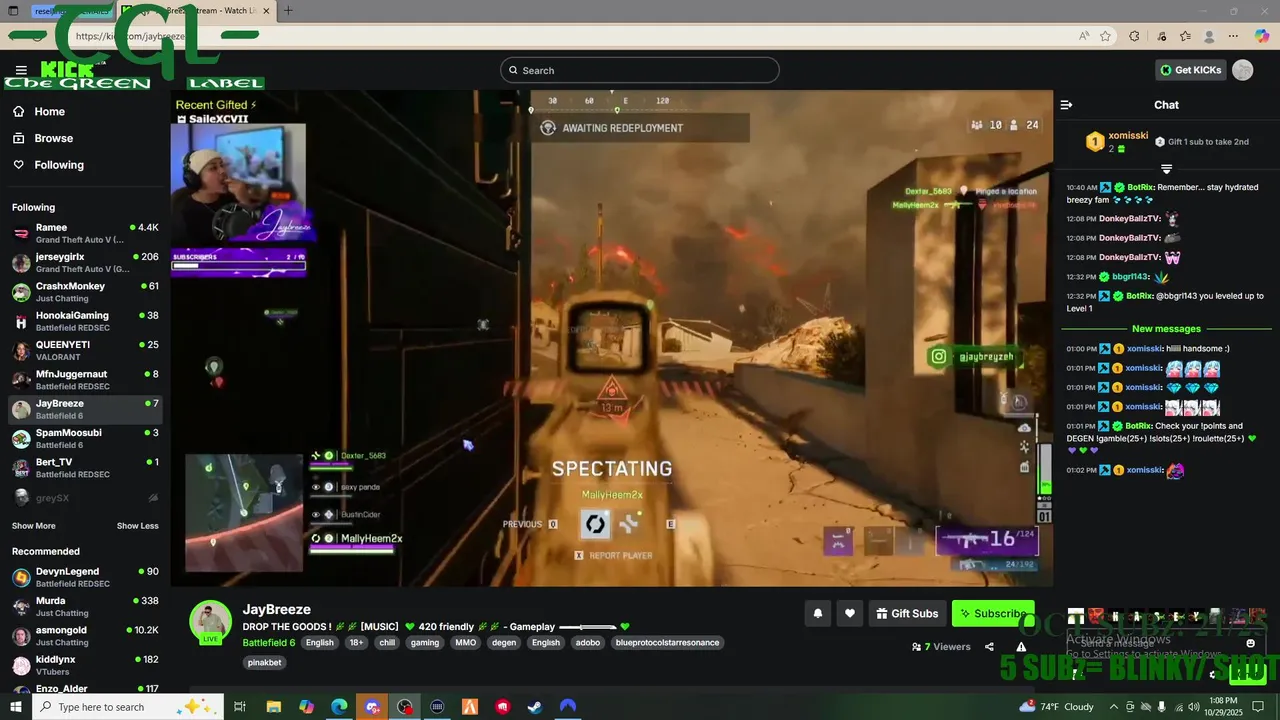Click the chat emoji picker icon
1280x720 pixels.
[1251, 644]
